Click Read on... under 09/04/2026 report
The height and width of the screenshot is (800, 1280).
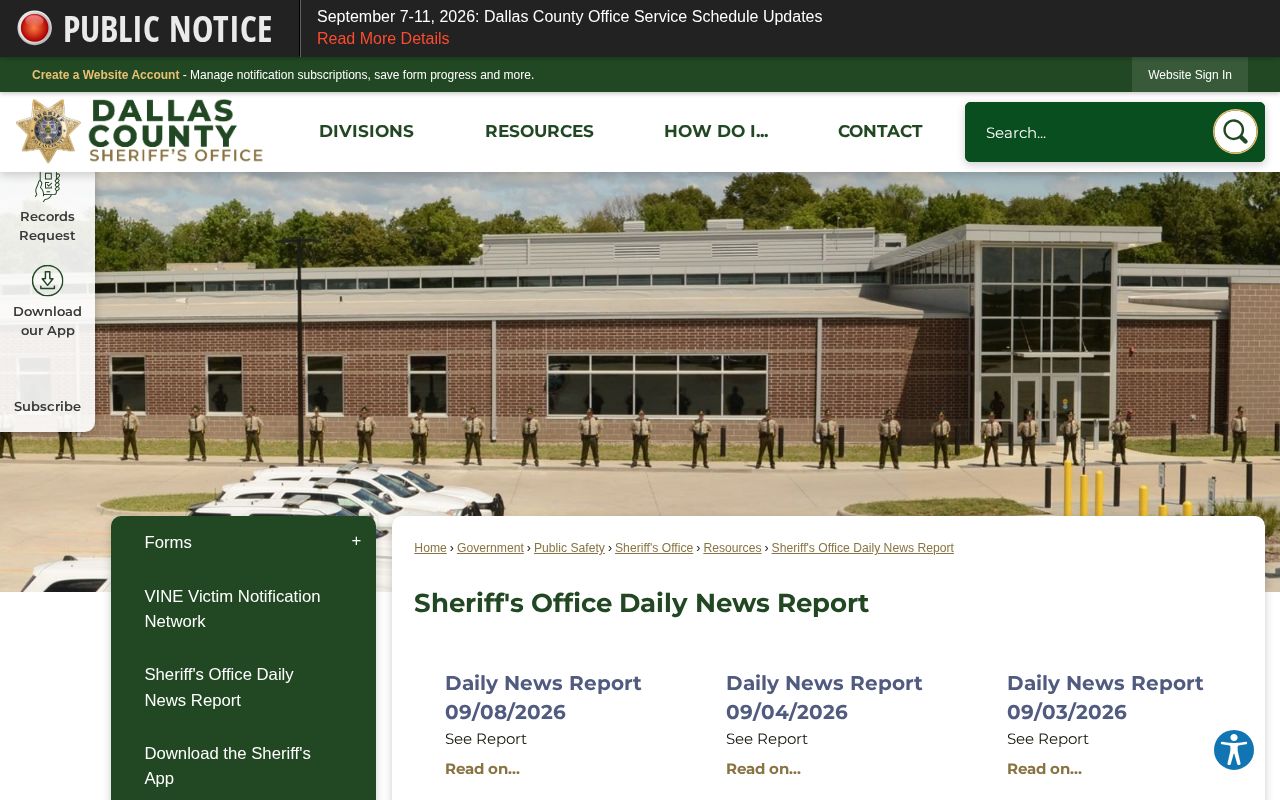coord(763,769)
